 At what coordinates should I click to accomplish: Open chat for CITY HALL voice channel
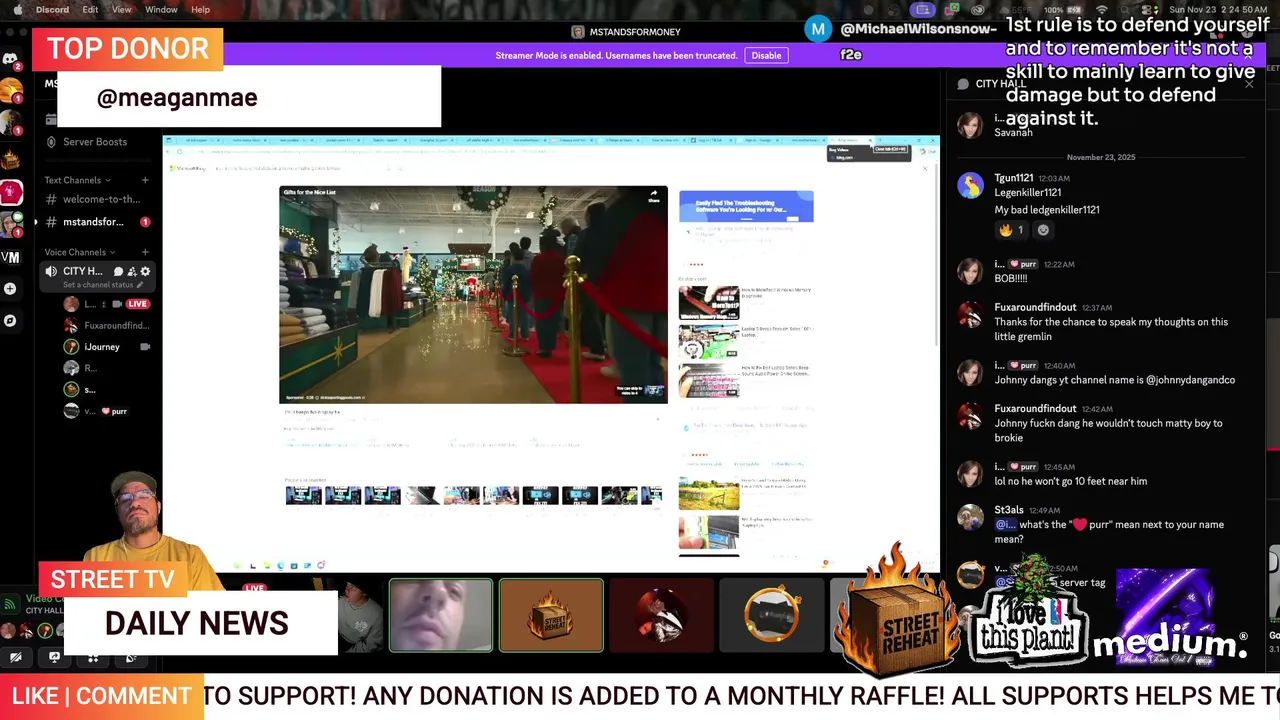[x=118, y=271]
